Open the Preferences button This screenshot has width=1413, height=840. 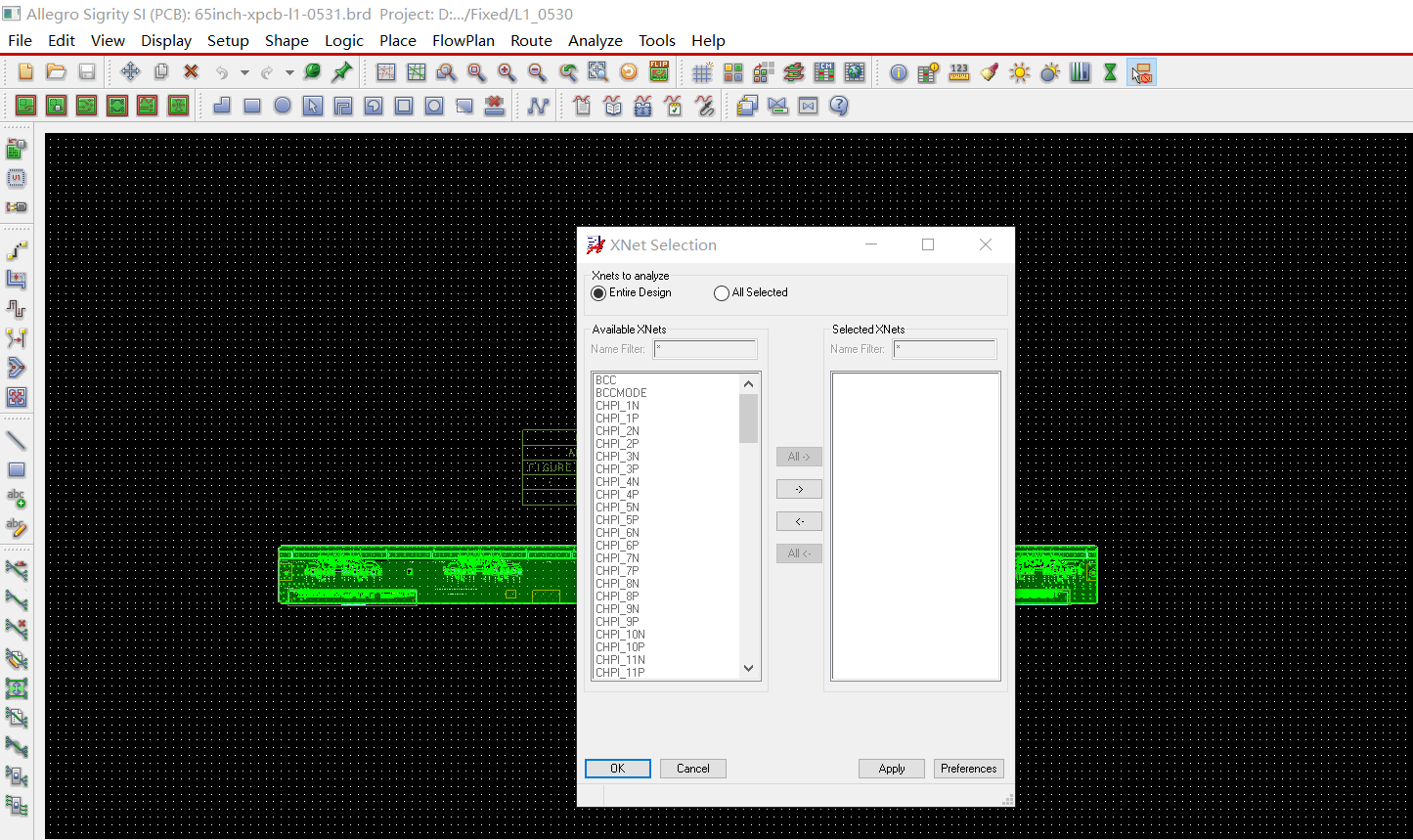[969, 769]
